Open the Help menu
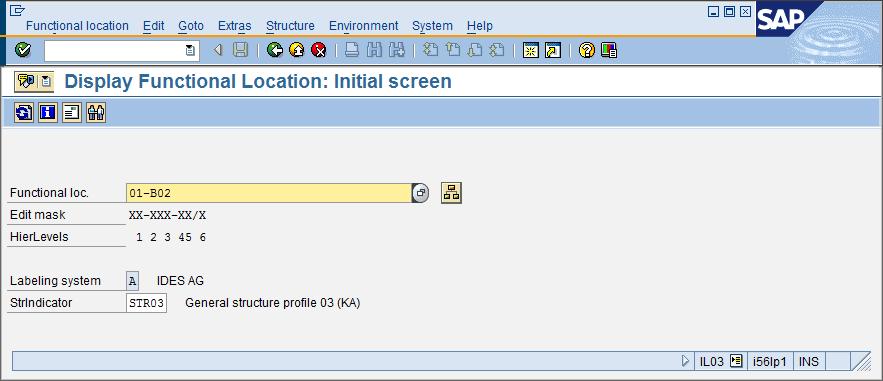Image resolution: width=883 pixels, height=381 pixels. (x=480, y=26)
